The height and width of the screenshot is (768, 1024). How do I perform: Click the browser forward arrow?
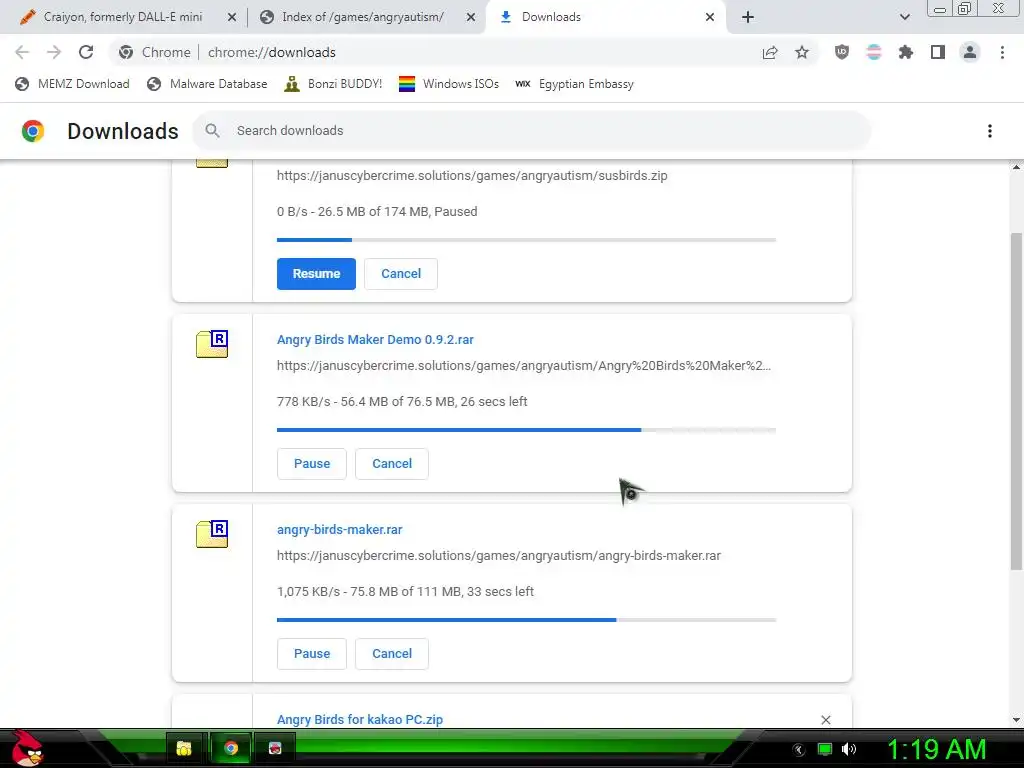click(54, 52)
